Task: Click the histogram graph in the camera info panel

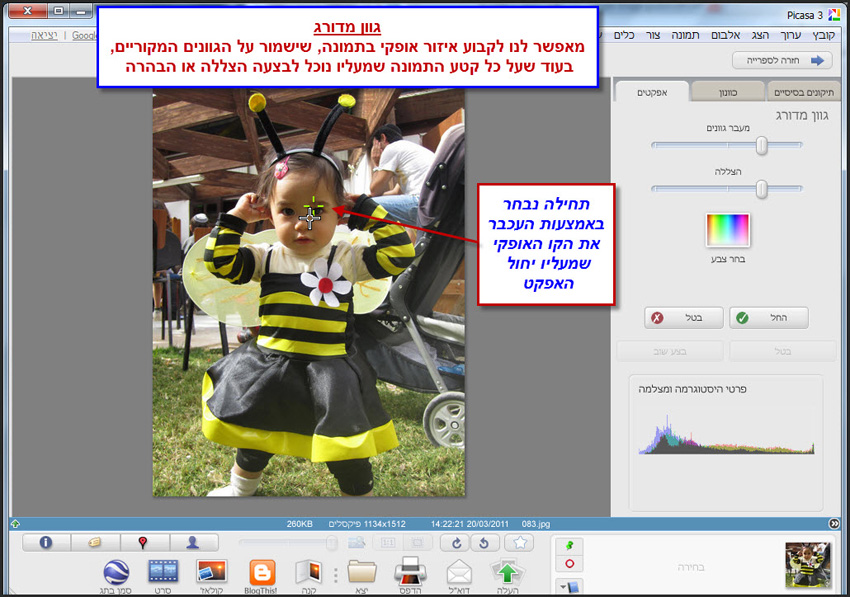Action: tap(726, 434)
